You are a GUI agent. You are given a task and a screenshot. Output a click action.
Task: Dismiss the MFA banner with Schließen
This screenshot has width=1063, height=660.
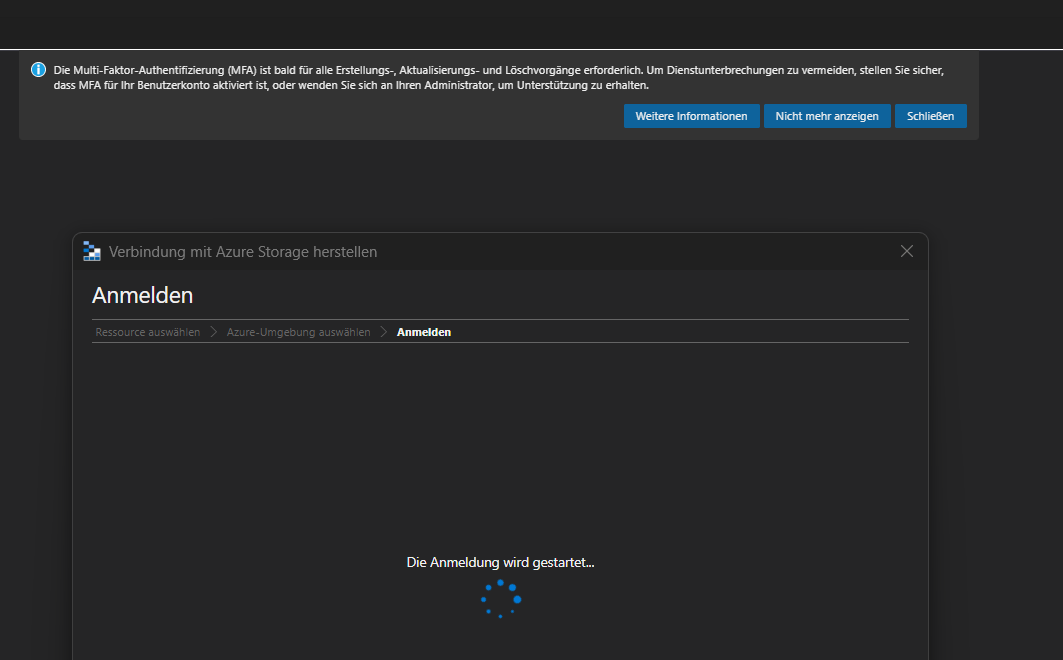[930, 116]
